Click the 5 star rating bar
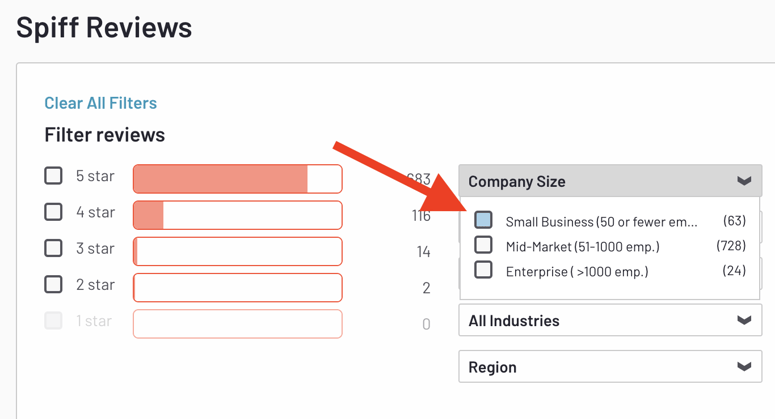The width and height of the screenshot is (775, 419). click(238, 179)
